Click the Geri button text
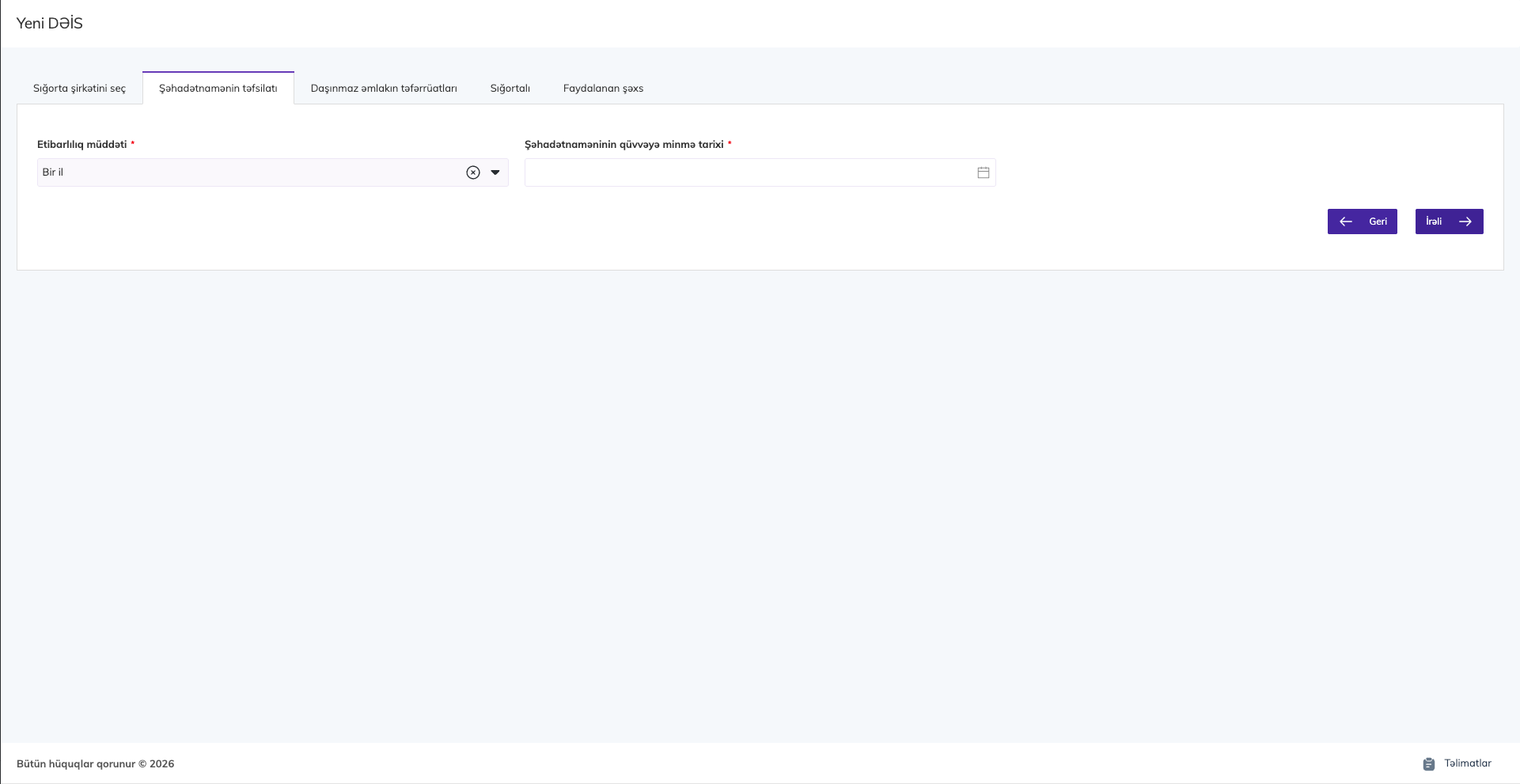1520x784 pixels. point(1378,222)
